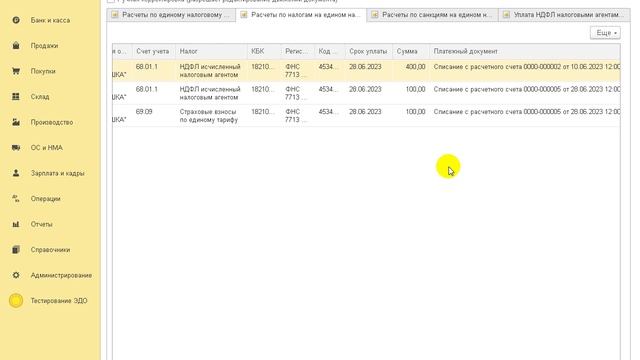
Task: Click the Продажи shopping bag icon
Action: [16, 45]
